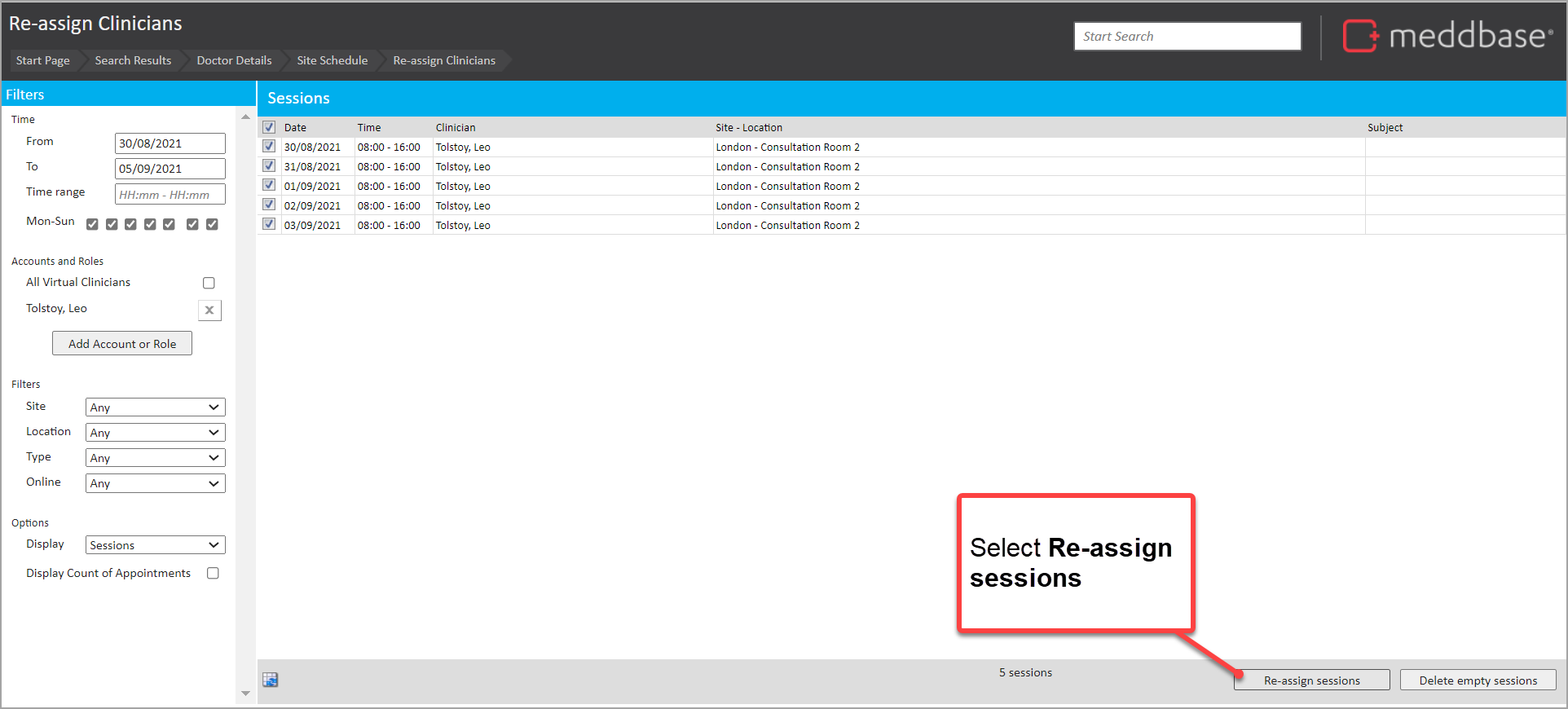Image resolution: width=1568 pixels, height=709 pixels.
Task: Click the Start Search input field
Action: click(1187, 37)
